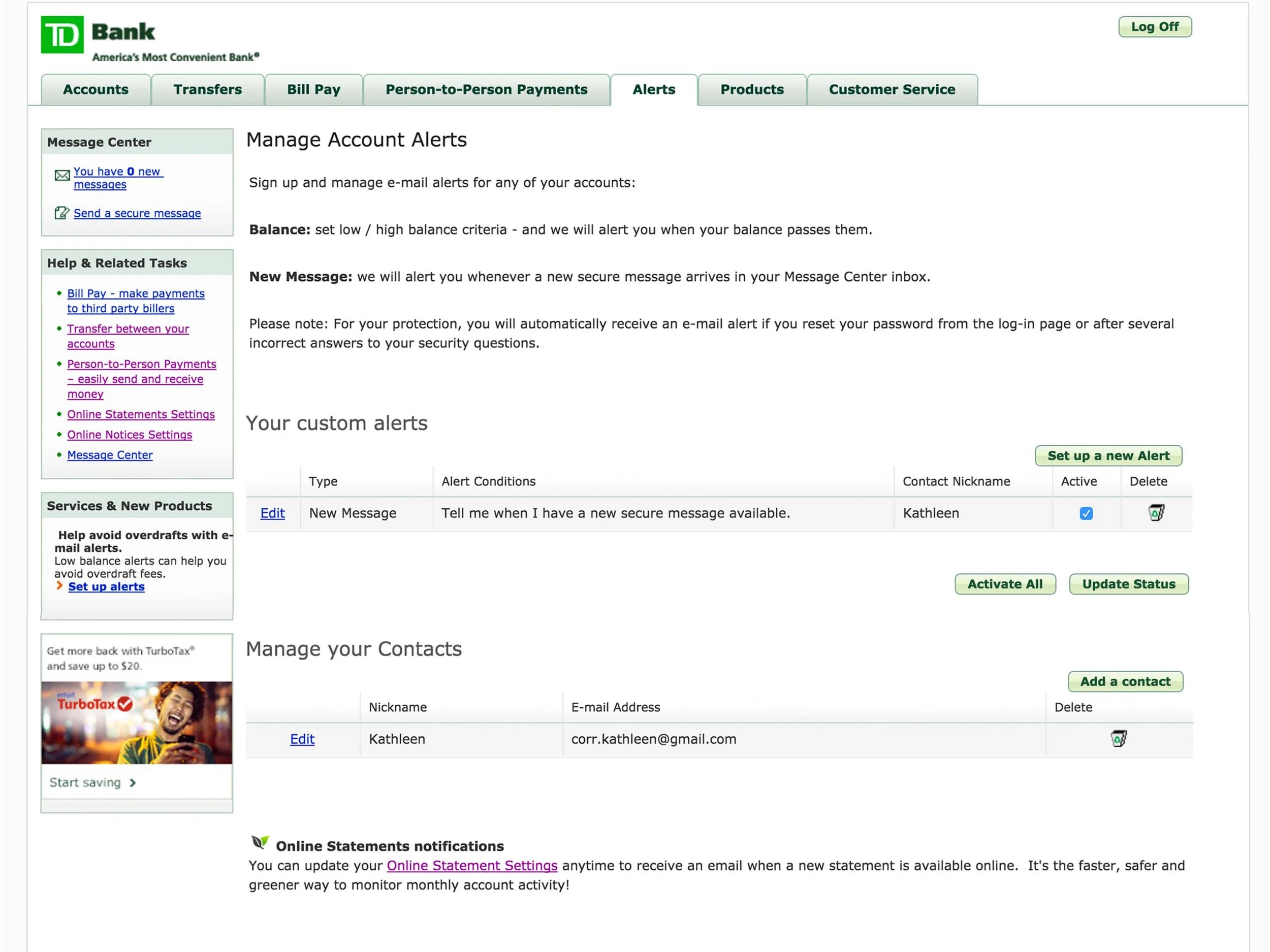Uncheck the Active checkbox for New Message
1270x952 pixels.
1086,514
